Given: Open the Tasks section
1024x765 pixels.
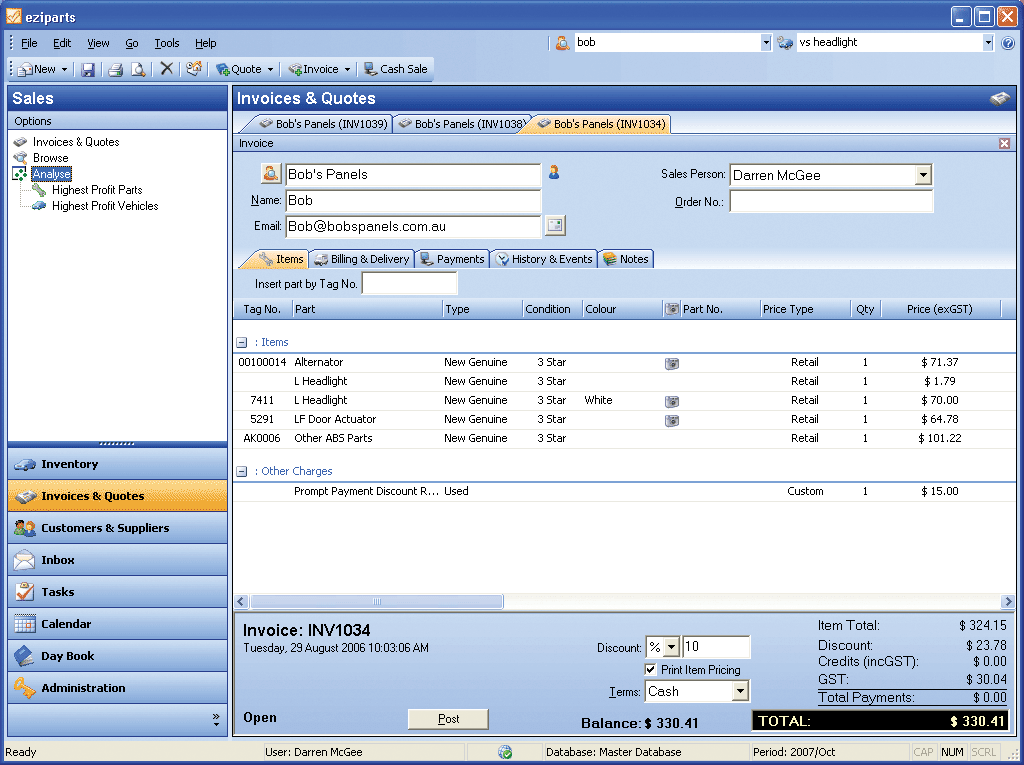Looking at the screenshot, I should (118, 592).
